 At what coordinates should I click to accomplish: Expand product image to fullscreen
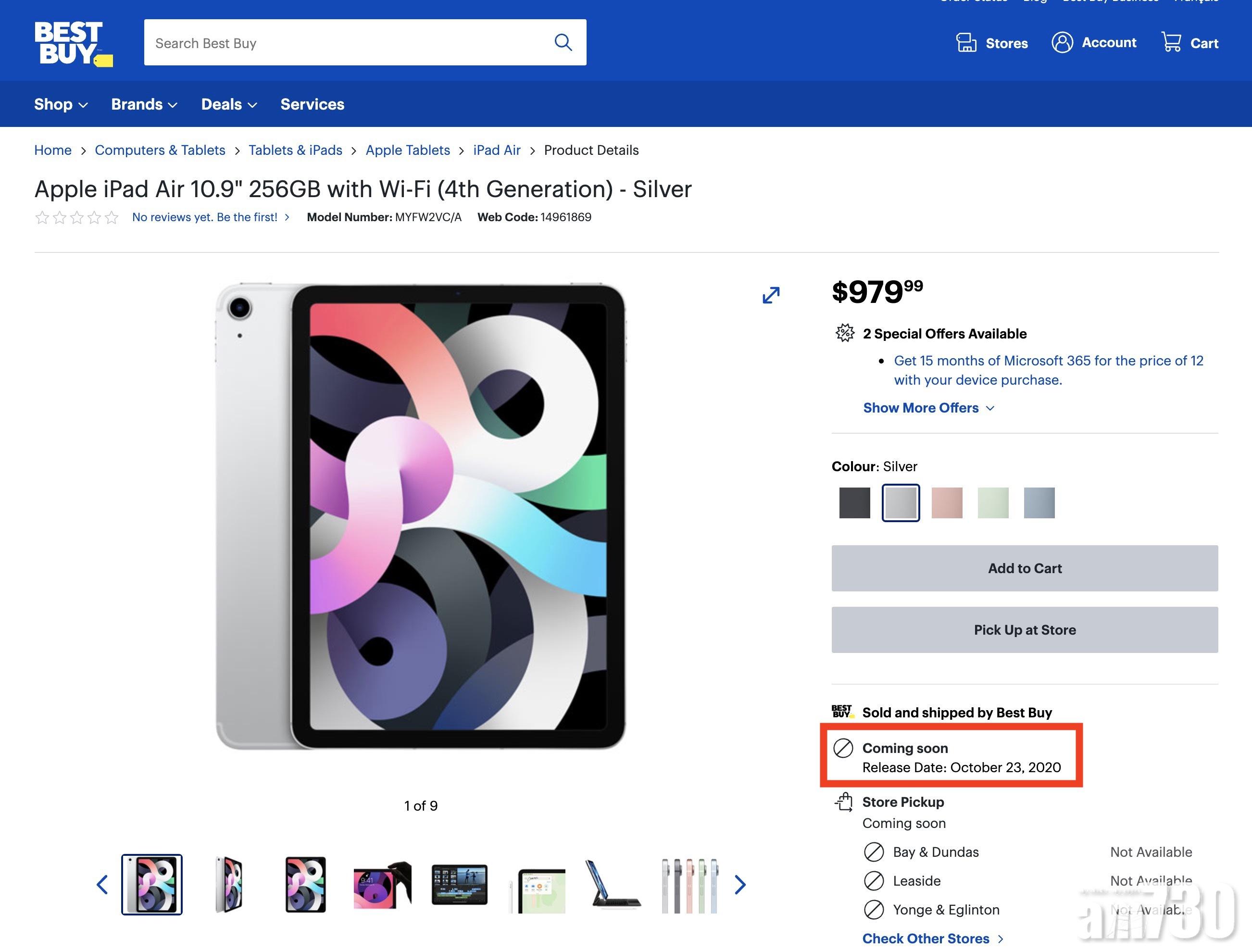click(x=770, y=295)
